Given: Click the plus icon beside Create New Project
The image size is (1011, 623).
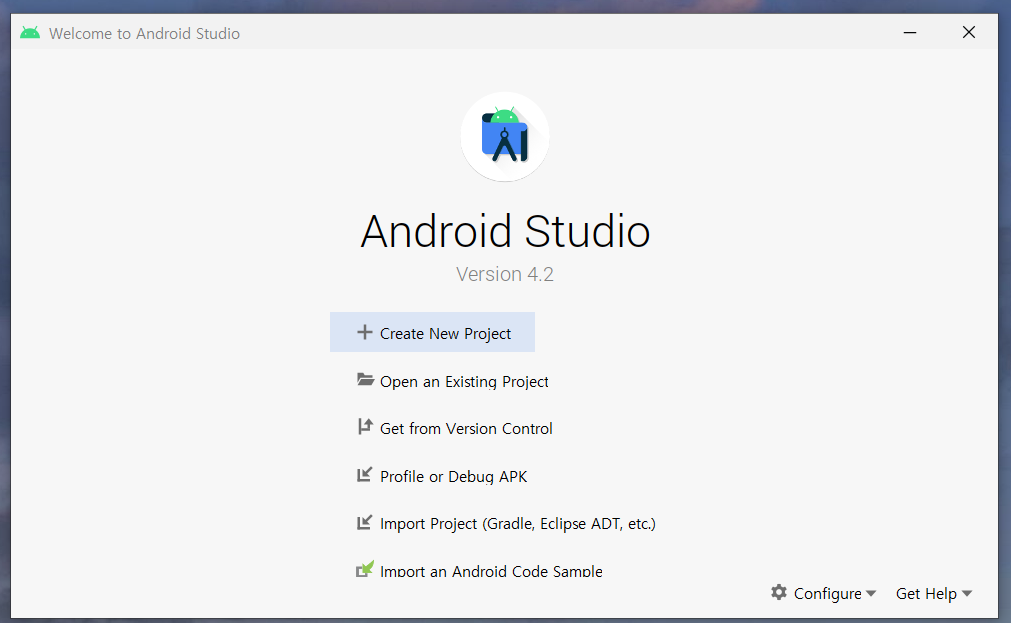Looking at the screenshot, I should [x=365, y=332].
